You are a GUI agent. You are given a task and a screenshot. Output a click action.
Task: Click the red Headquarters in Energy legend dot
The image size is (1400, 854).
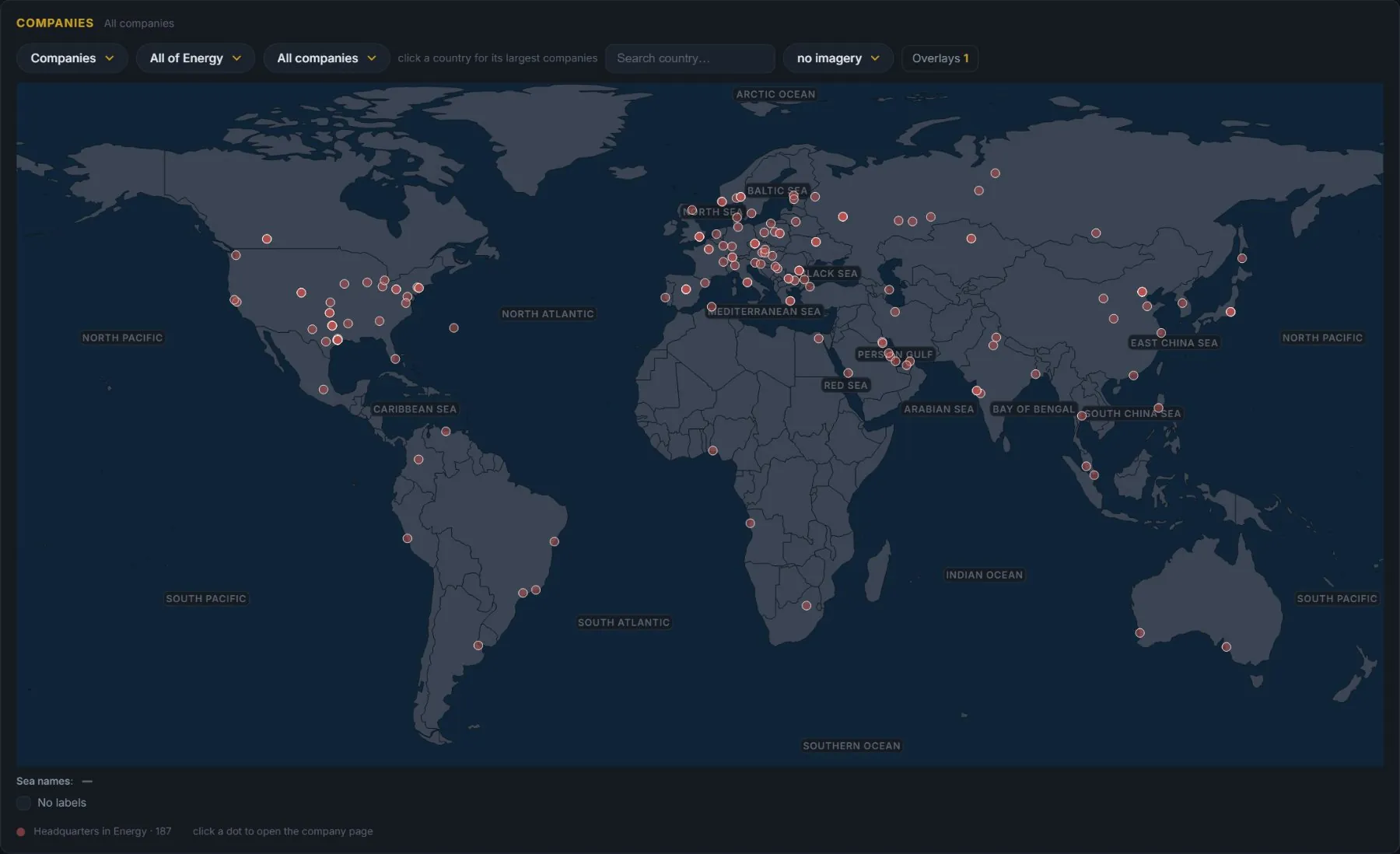(x=21, y=831)
